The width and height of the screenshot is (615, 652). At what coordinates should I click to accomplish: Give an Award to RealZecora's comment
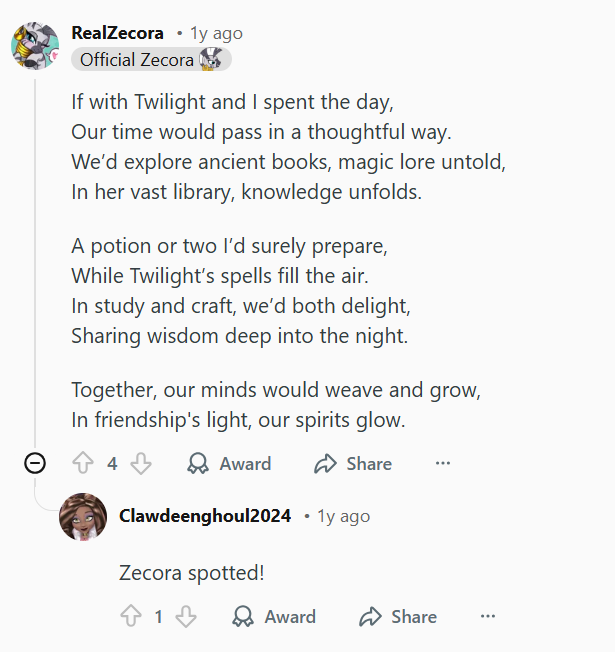(229, 463)
